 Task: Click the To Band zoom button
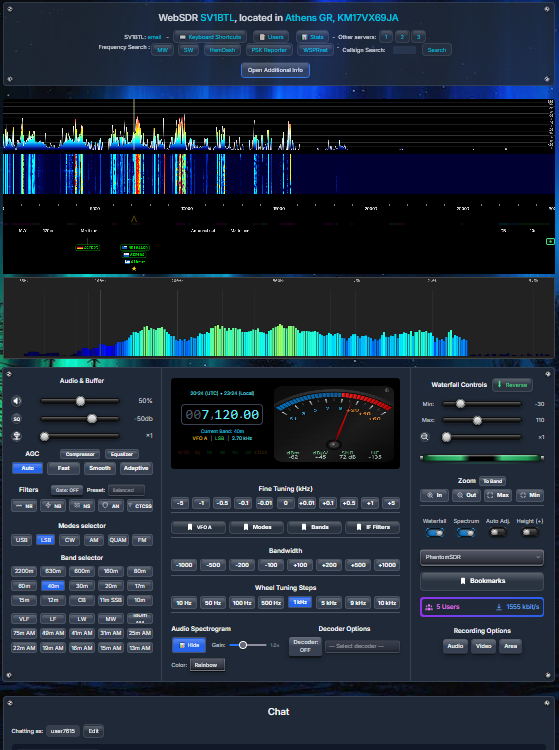coord(493,481)
